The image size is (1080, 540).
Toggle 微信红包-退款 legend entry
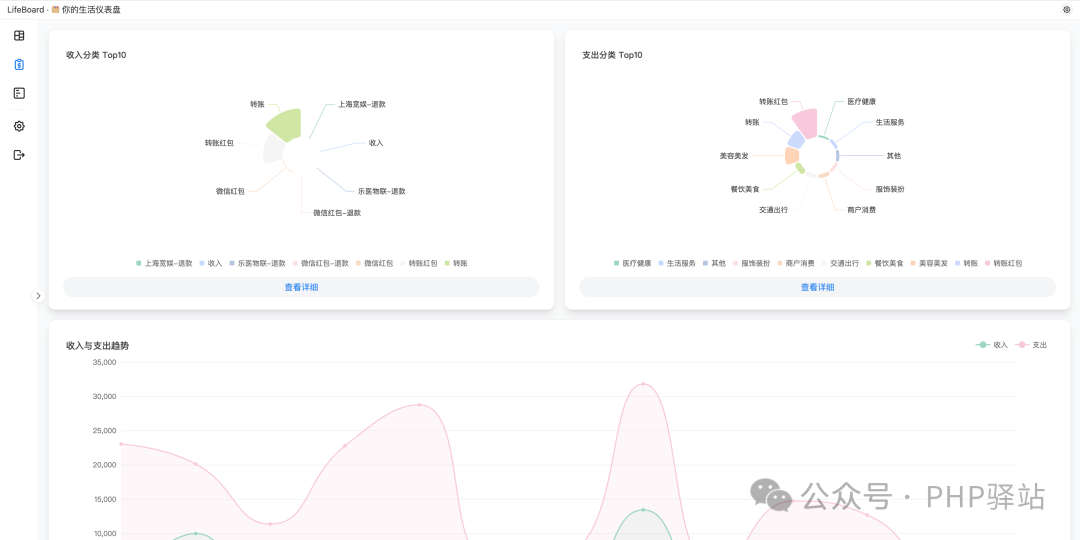point(320,263)
